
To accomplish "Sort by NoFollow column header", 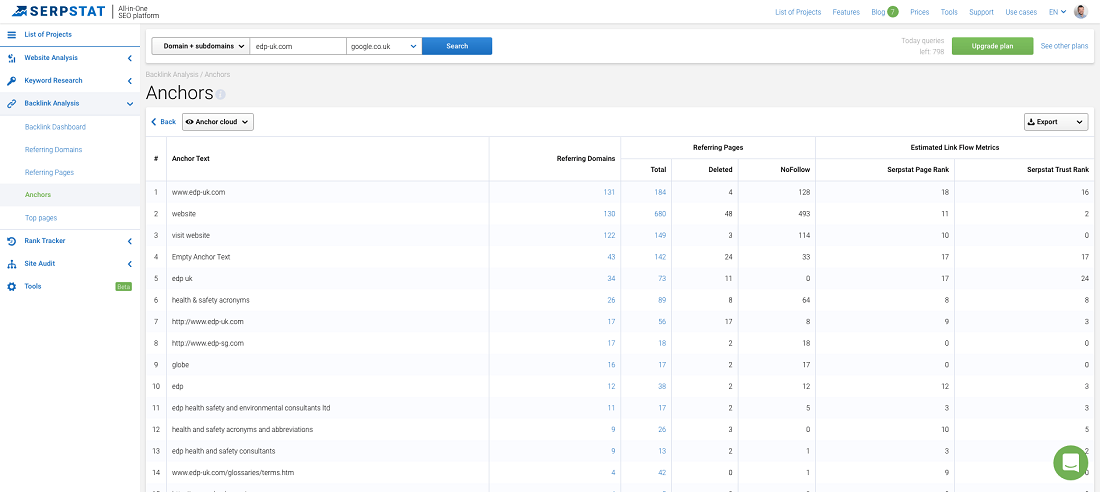I will click(x=796, y=169).
